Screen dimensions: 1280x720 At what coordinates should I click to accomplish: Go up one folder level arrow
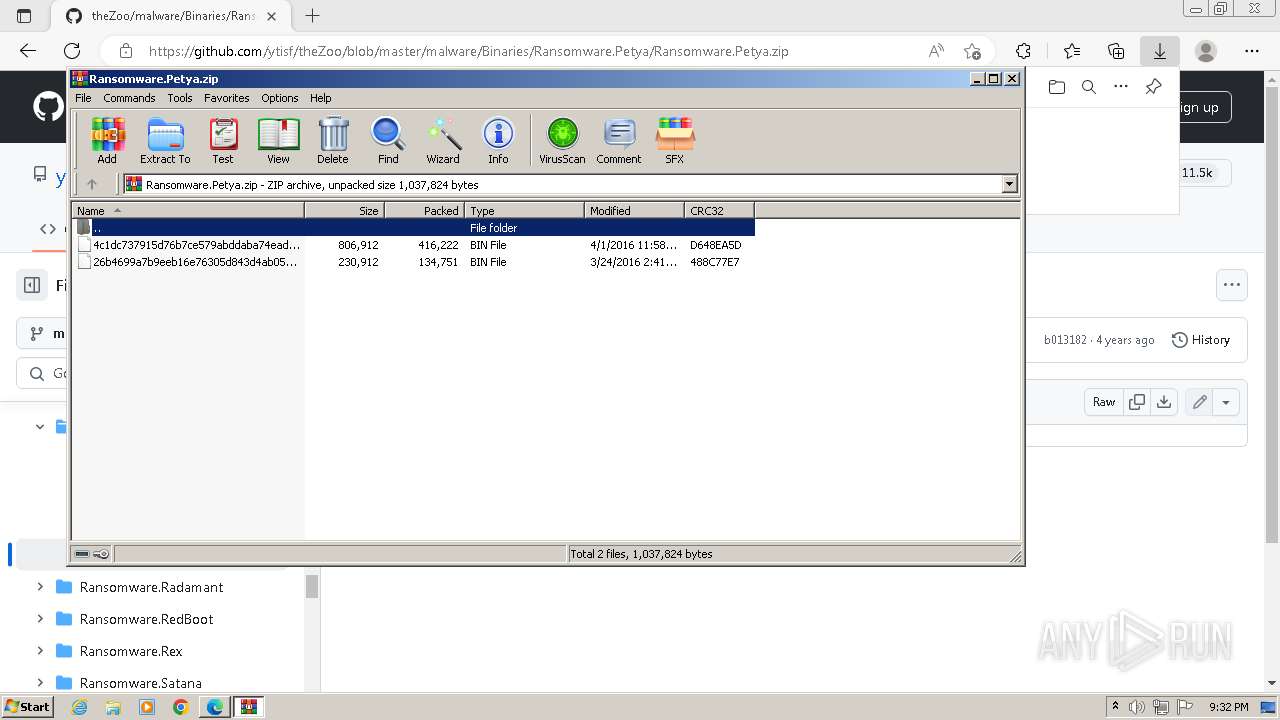click(92, 184)
